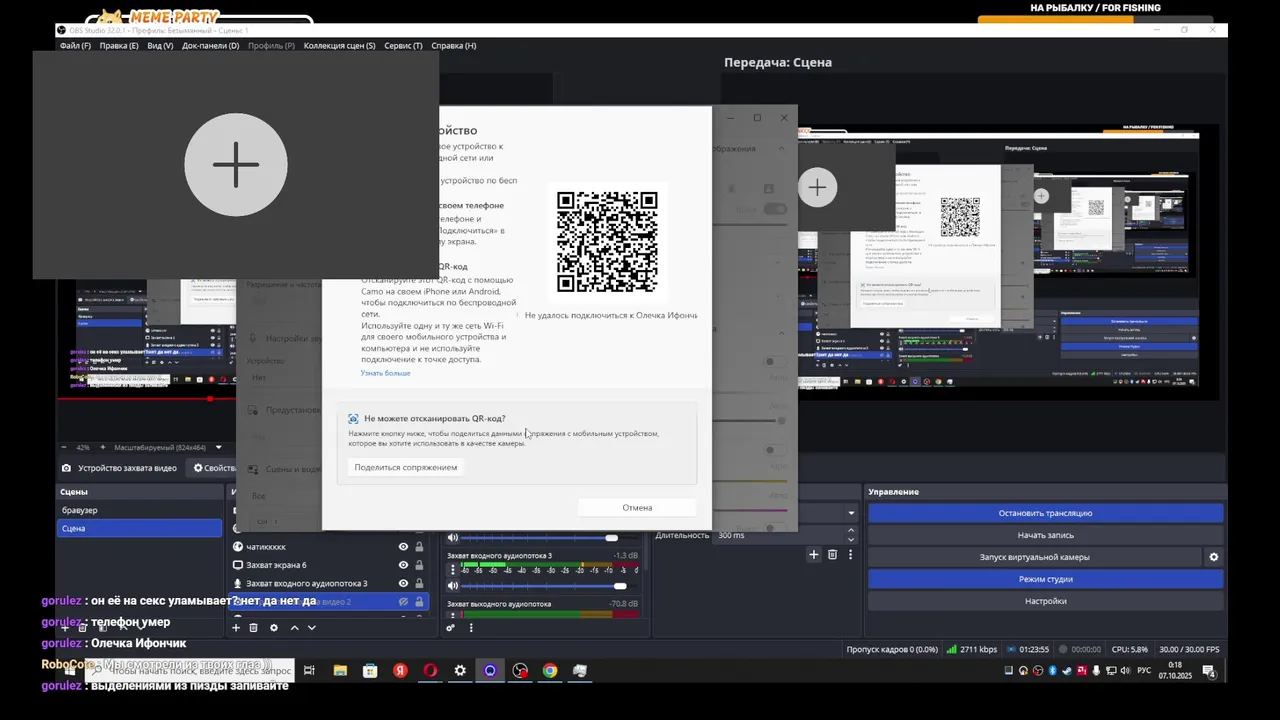
Task: Add a new source with the plus icon
Action: tap(236, 628)
